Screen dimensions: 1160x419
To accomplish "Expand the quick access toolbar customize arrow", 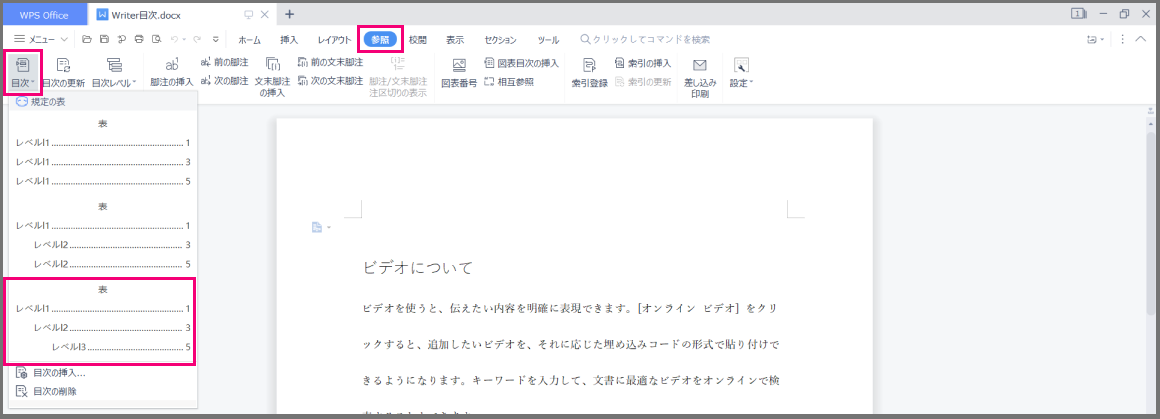I will 216,39.
